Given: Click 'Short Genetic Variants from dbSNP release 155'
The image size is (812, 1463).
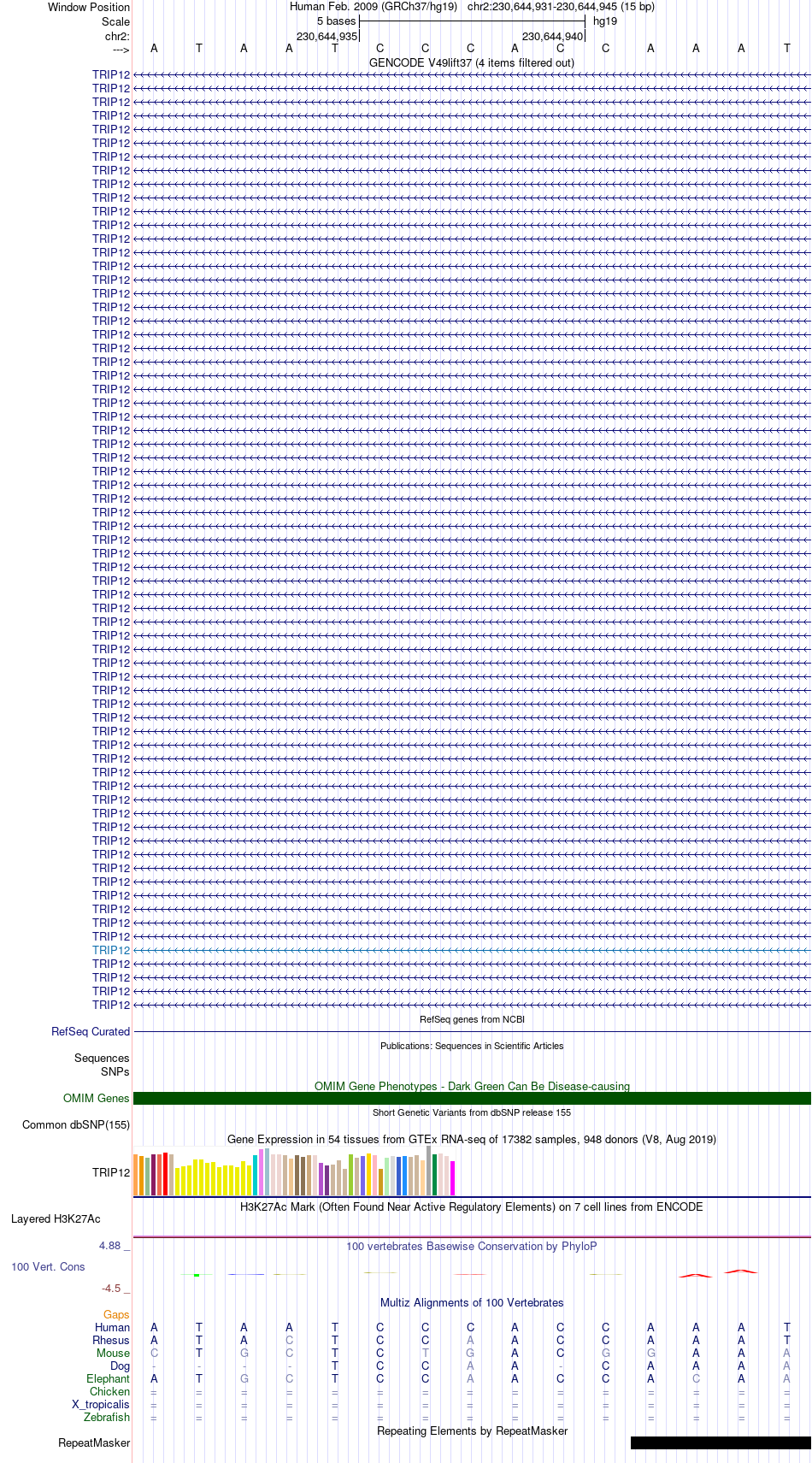Looking at the screenshot, I should tap(472, 1112).
